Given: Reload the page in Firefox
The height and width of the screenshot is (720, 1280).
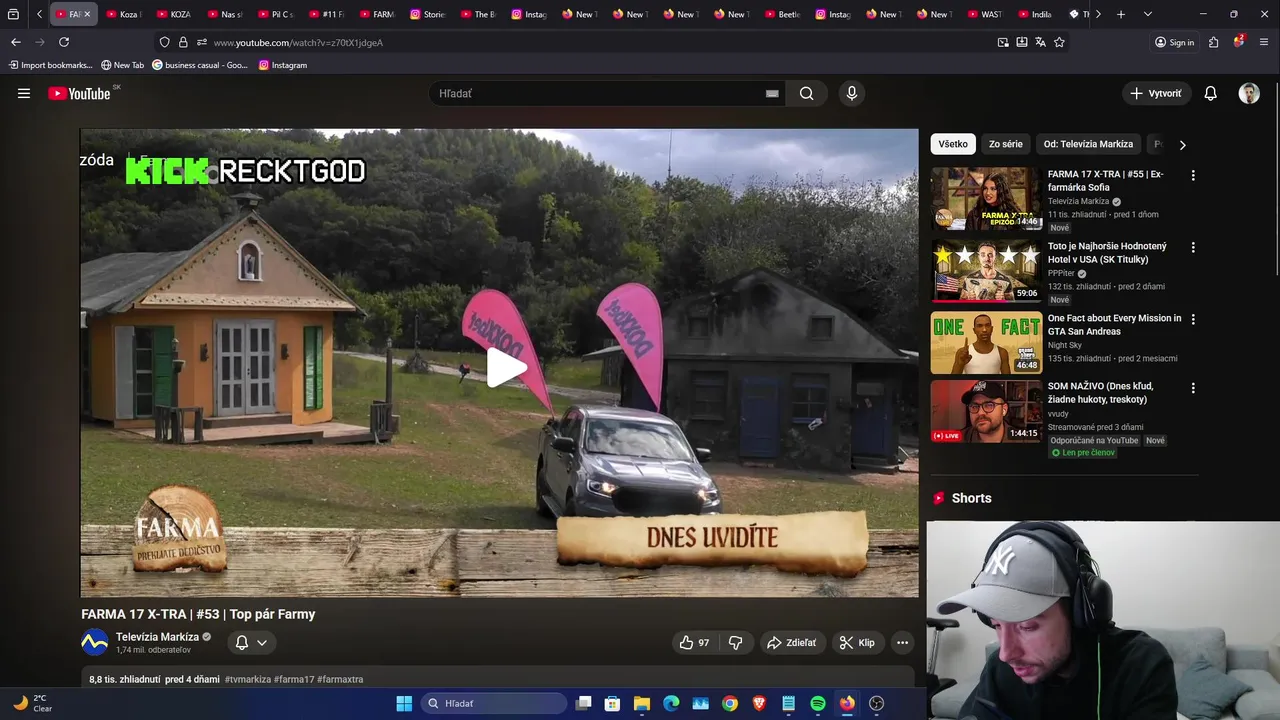Looking at the screenshot, I should pyautogui.click(x=64, y=42).
